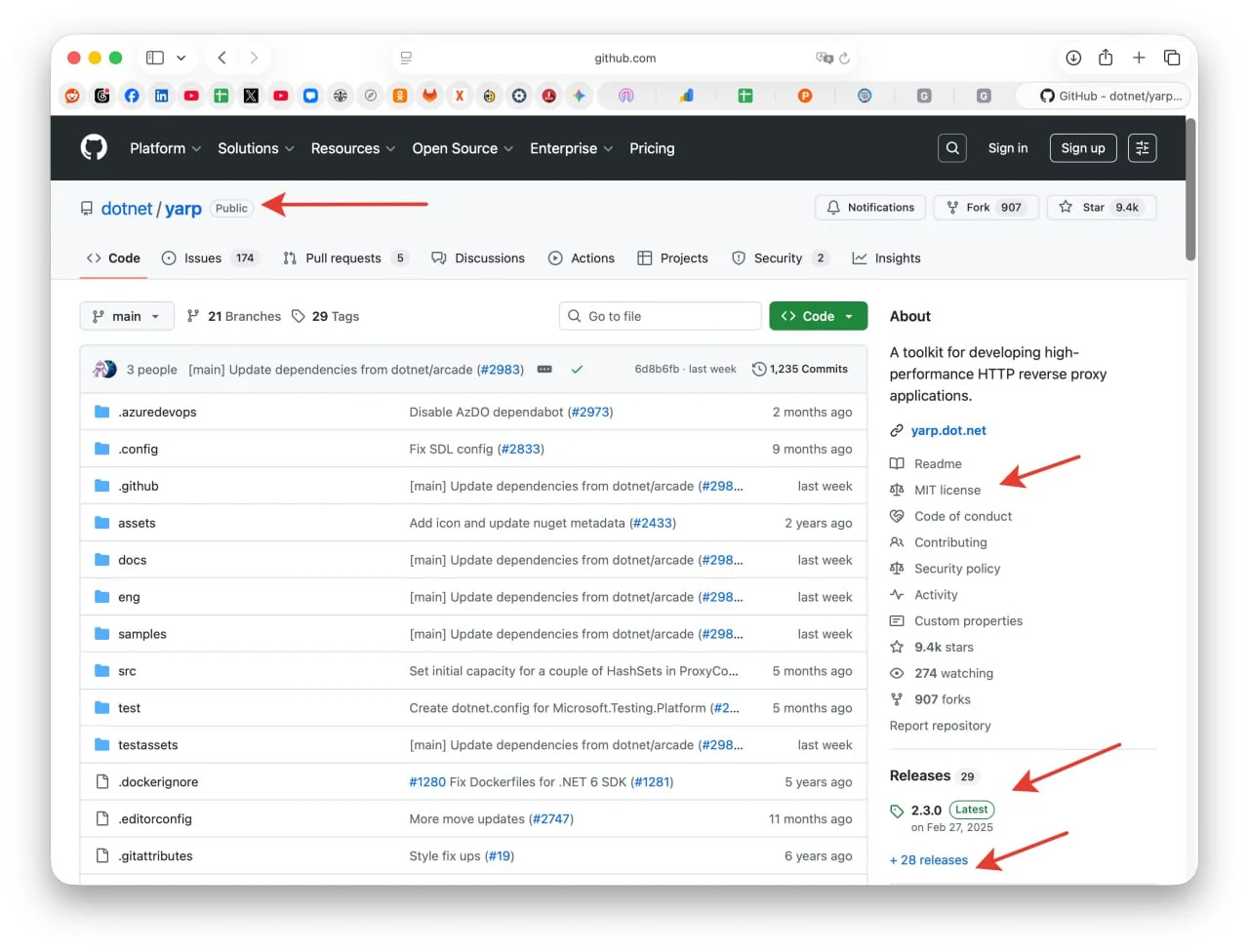1249x952 pixels.
Task: Expand commit message ellipsis icon
Action: point(544,370)
